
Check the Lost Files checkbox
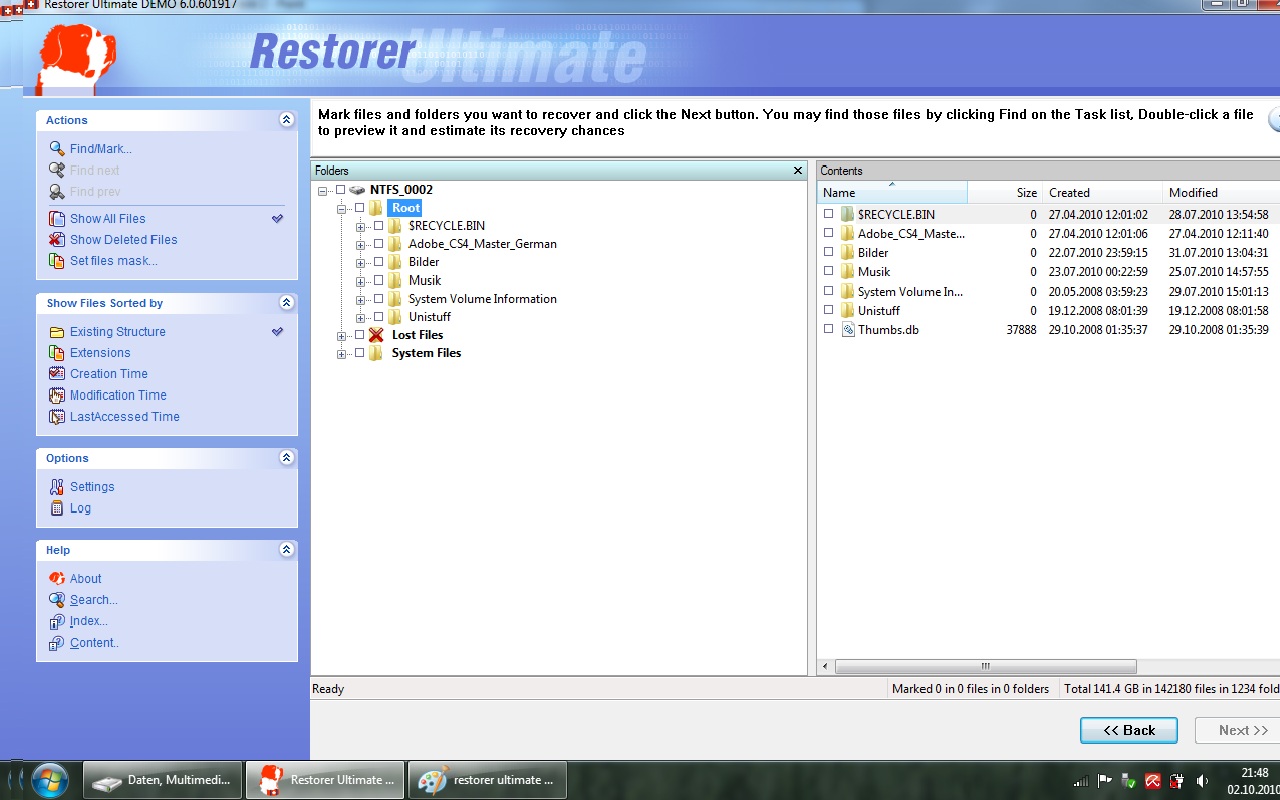[x=359, y=335]
